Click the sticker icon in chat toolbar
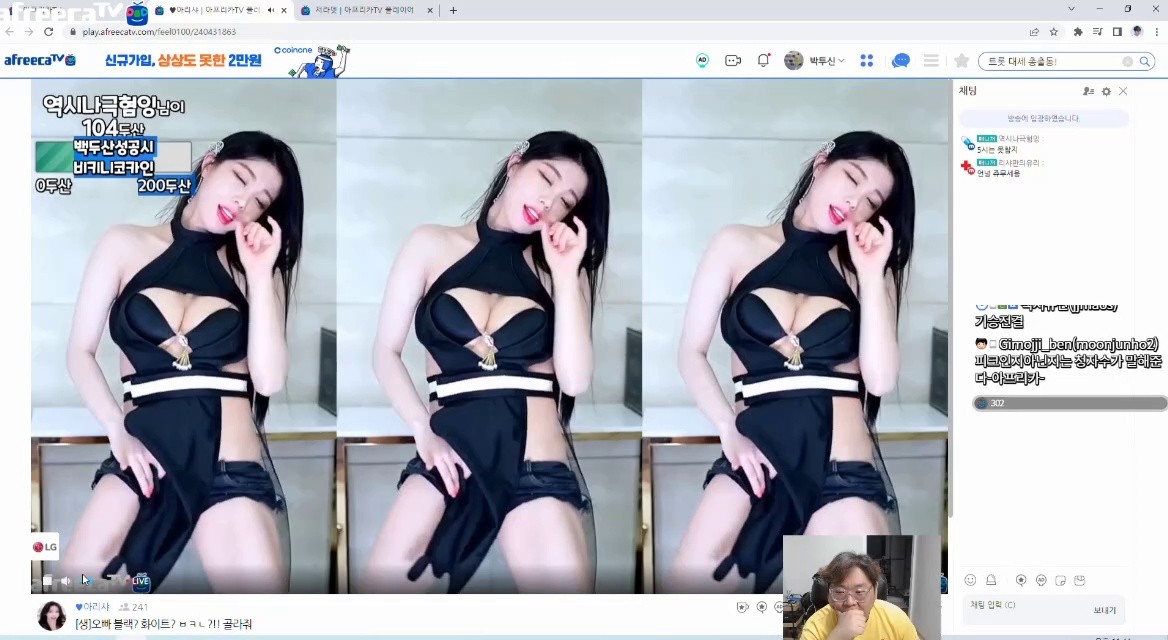 coord(1060,580)
